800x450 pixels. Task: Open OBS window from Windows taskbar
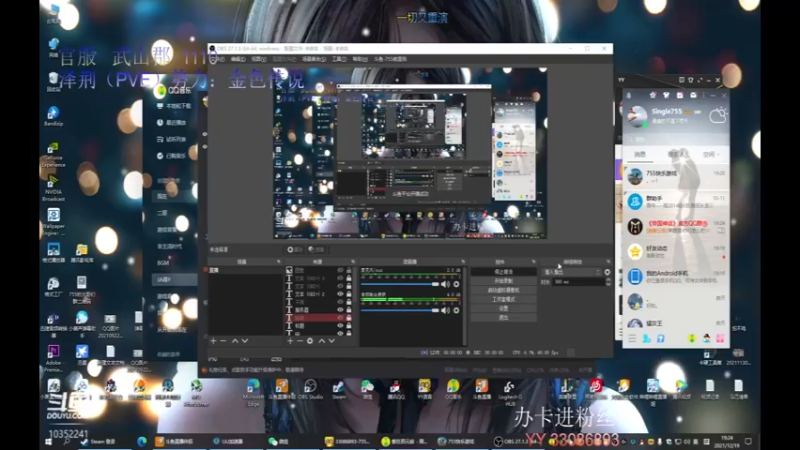(x=516, y=441)
